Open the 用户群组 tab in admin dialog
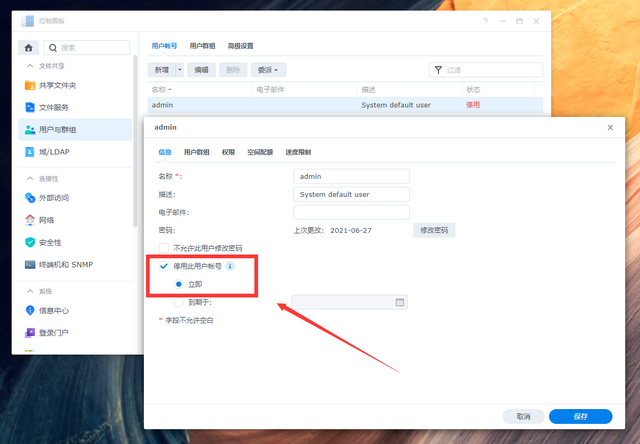 (196, 152)
